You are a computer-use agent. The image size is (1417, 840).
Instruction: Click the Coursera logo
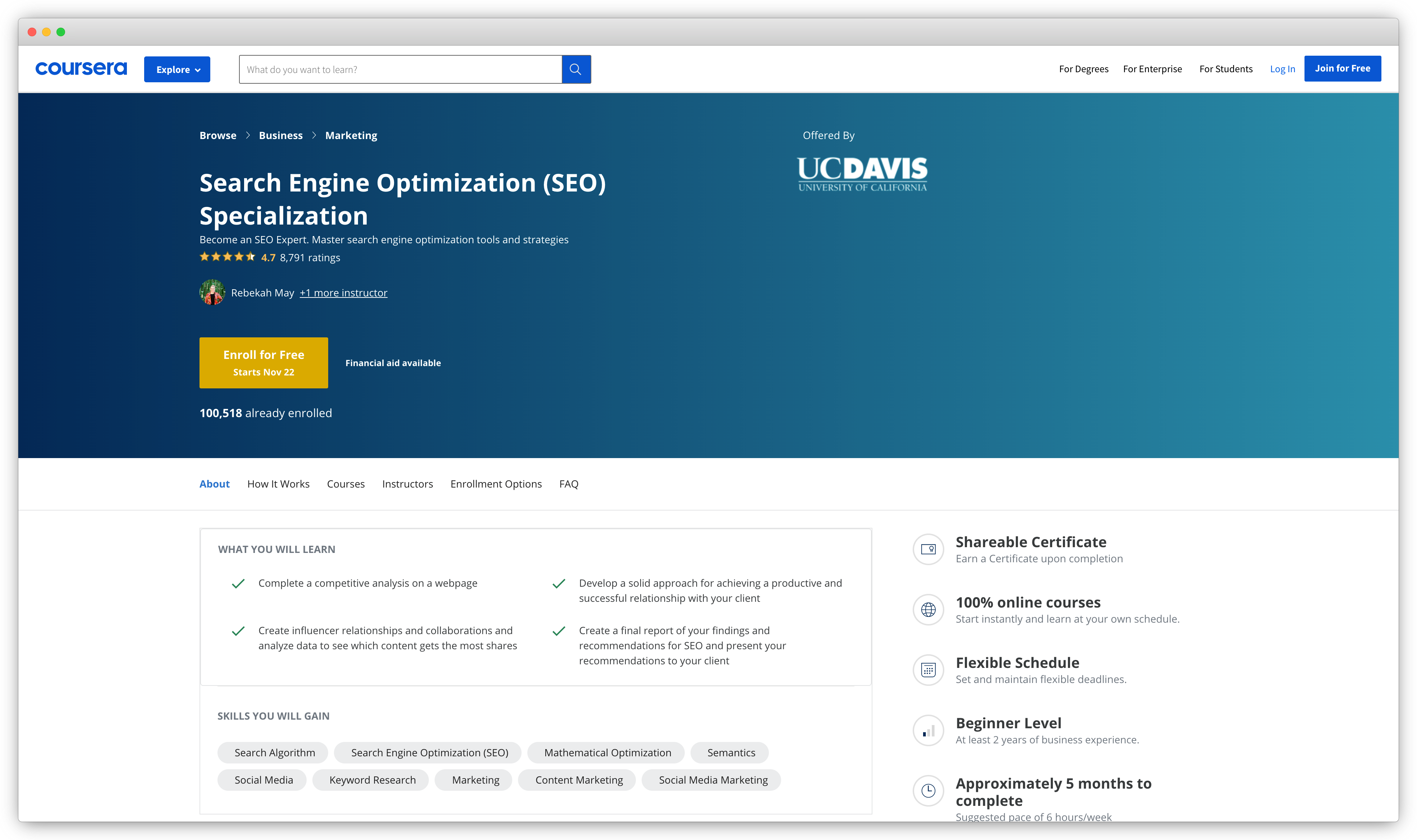pos(81,69)
